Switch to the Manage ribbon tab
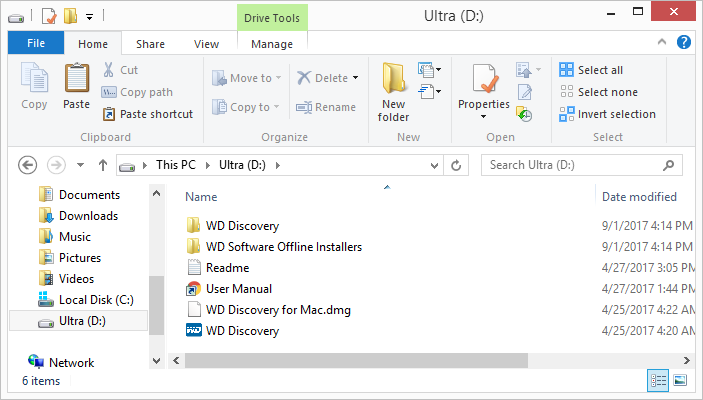 pos(272,44)
